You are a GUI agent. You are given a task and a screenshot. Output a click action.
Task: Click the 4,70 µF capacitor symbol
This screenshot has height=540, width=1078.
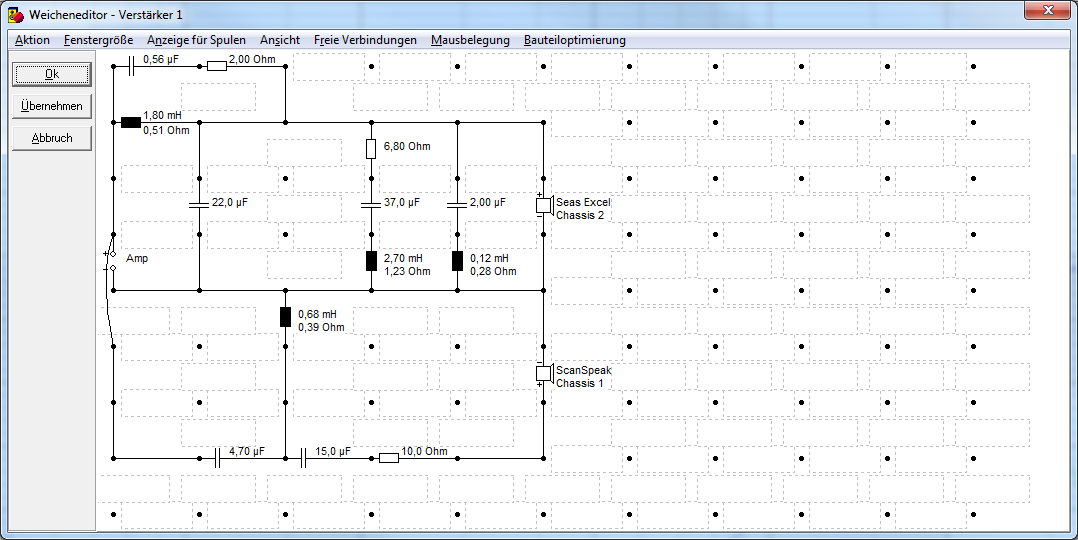point(218,458)
